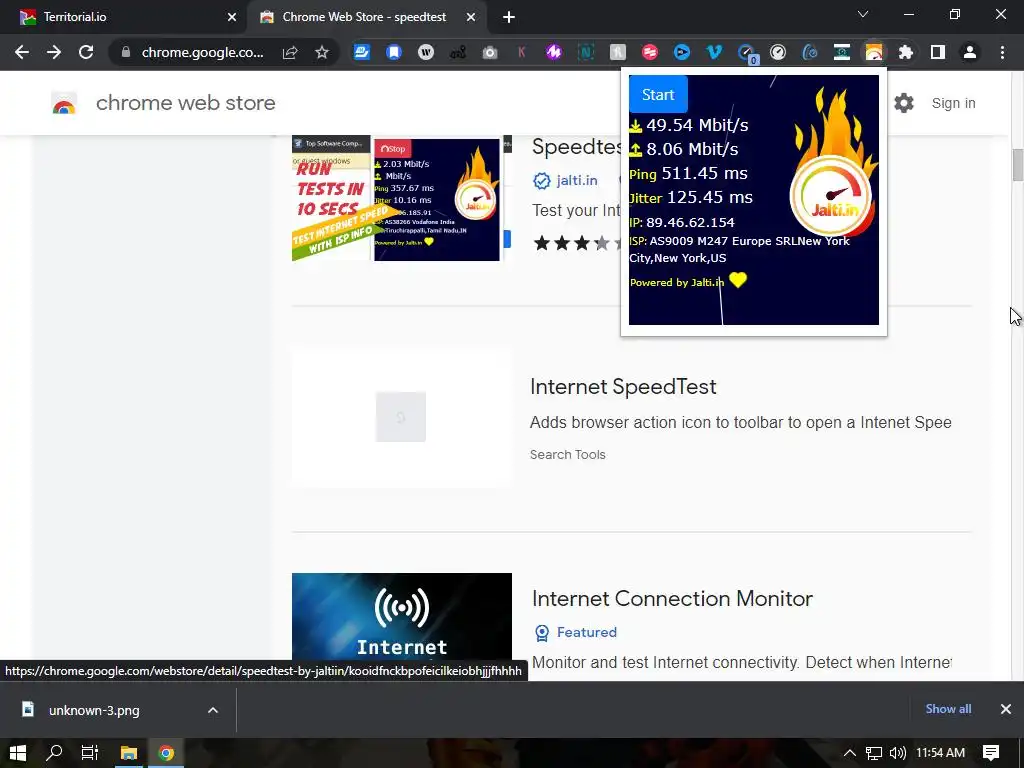Click the Search Tools category label

568,455
